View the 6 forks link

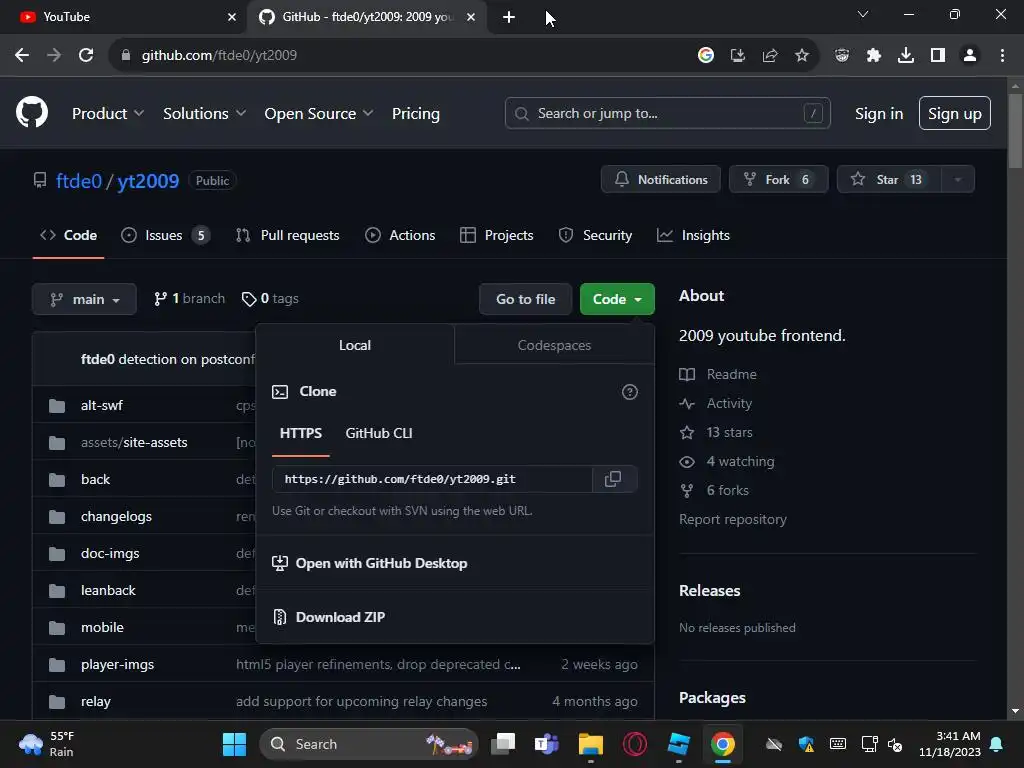[714, 490]
